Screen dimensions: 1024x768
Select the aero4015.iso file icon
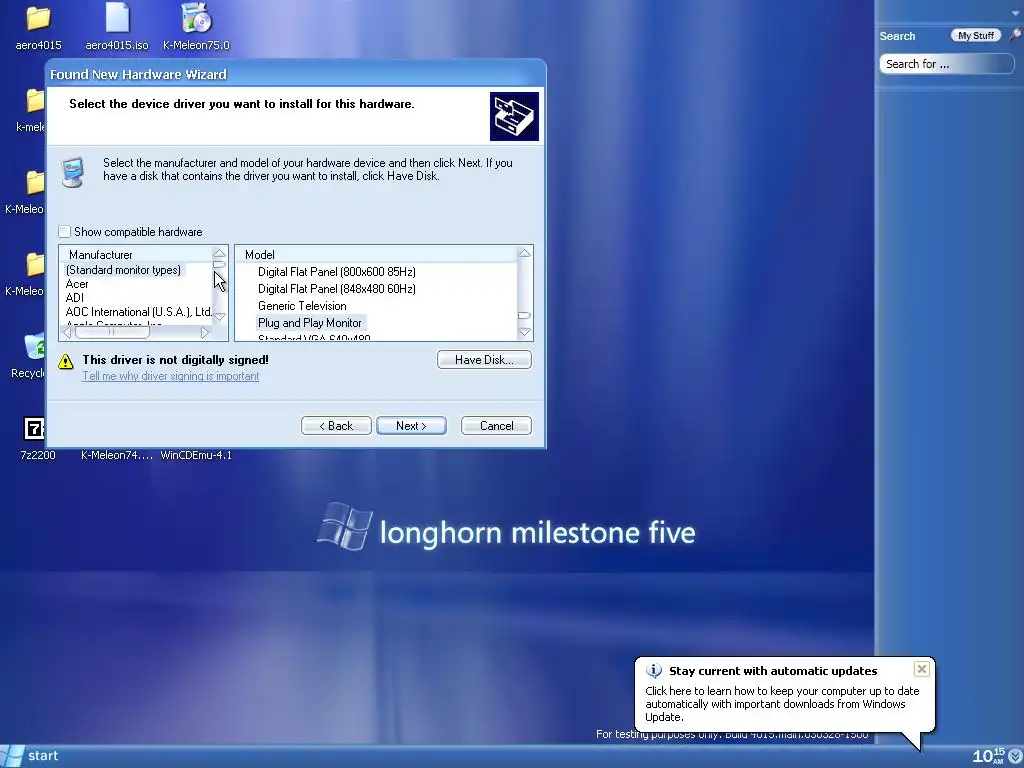[x=118, y=18]
